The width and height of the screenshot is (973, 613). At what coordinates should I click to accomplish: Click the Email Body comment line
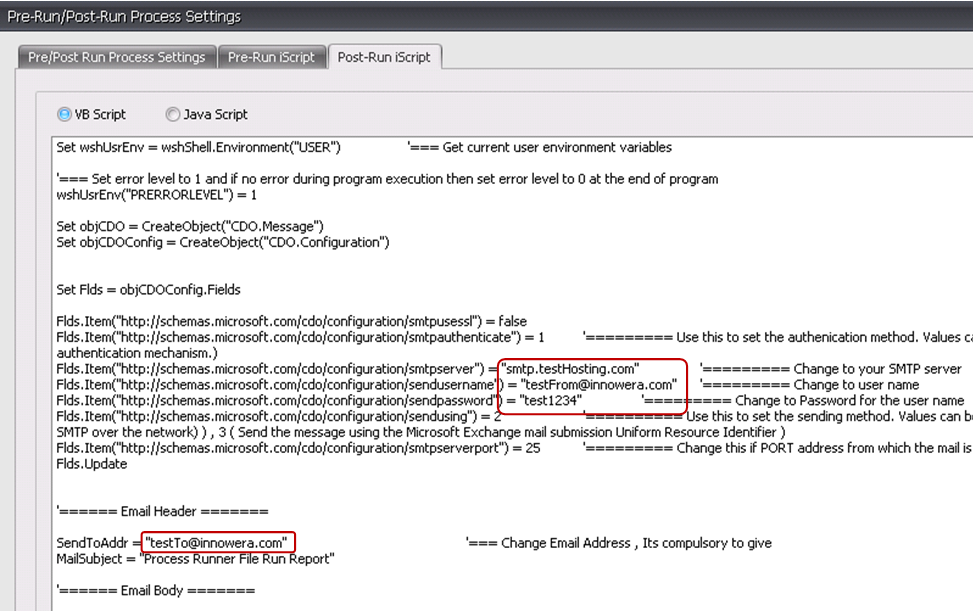pos(155,591)
